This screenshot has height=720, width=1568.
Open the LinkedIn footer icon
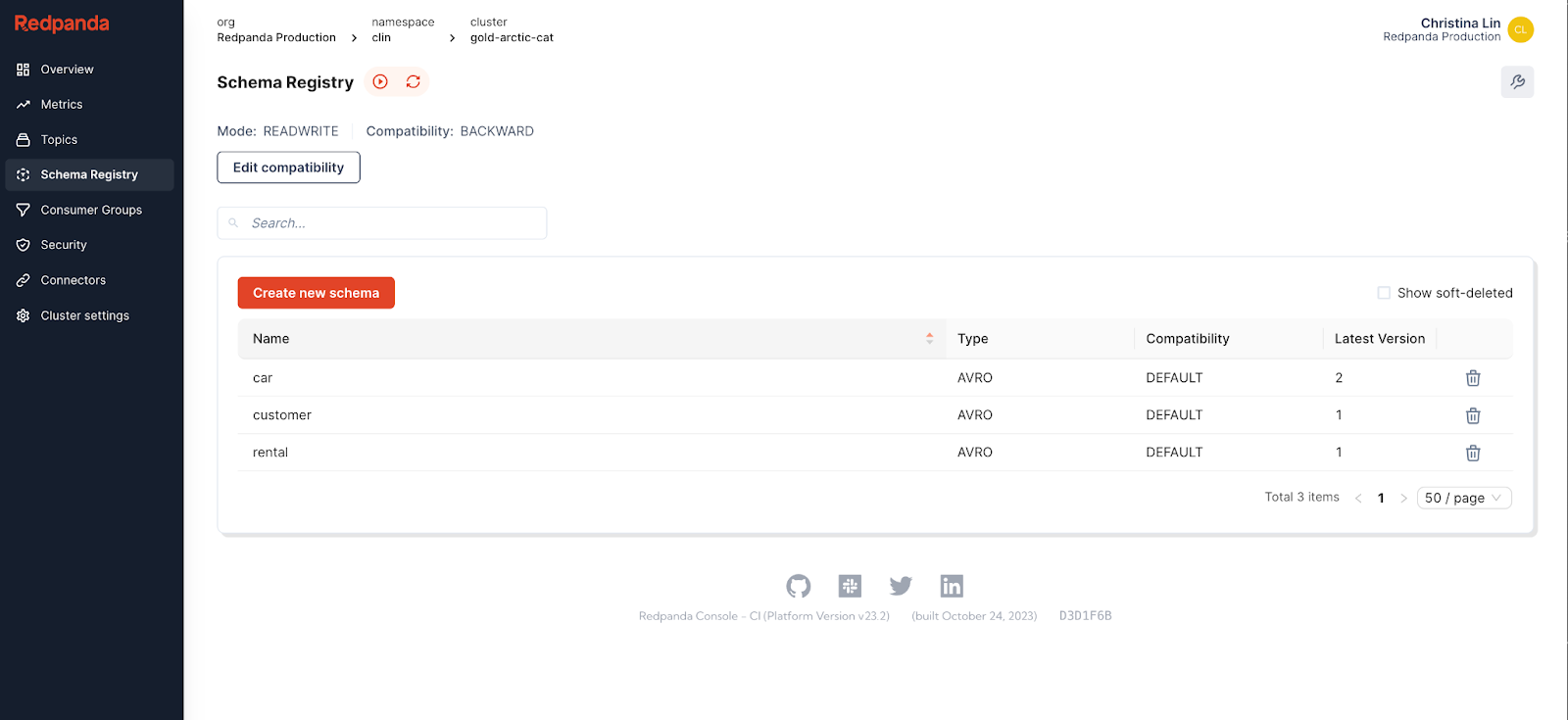[x=952, y=586]
